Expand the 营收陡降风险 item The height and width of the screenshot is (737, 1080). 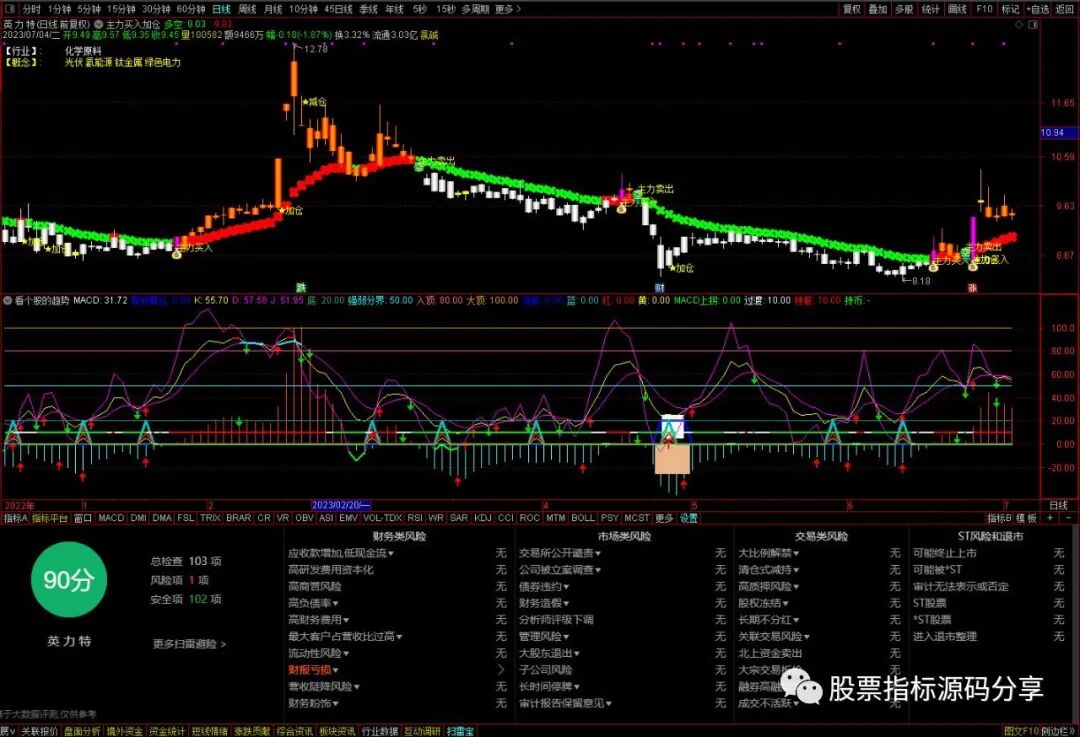324,687
